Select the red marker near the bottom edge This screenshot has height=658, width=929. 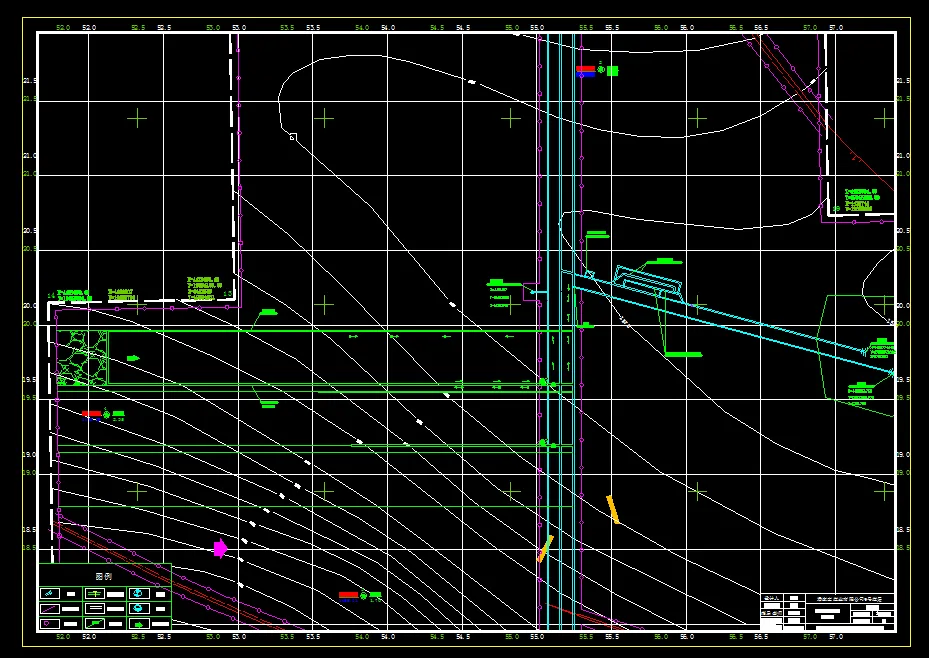tap(348, 596)
